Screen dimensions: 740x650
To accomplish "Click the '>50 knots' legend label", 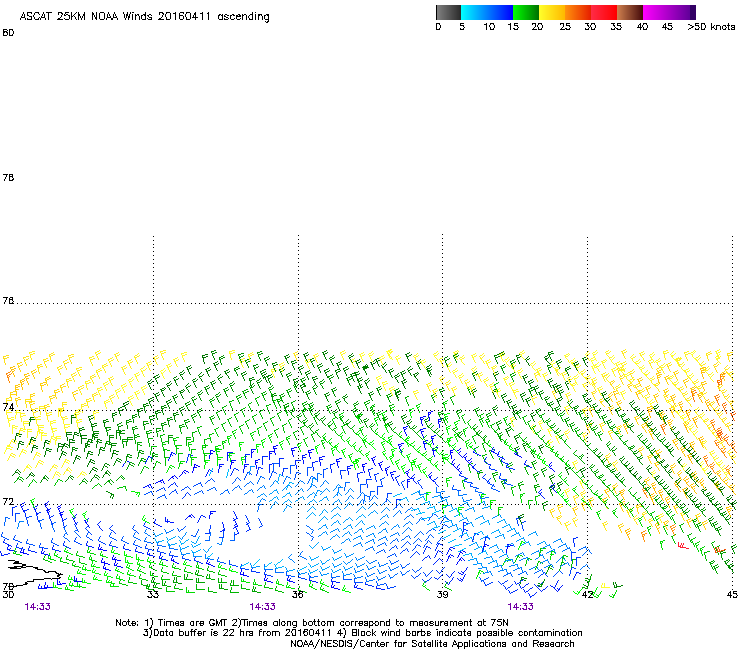I will click(711, 27).
